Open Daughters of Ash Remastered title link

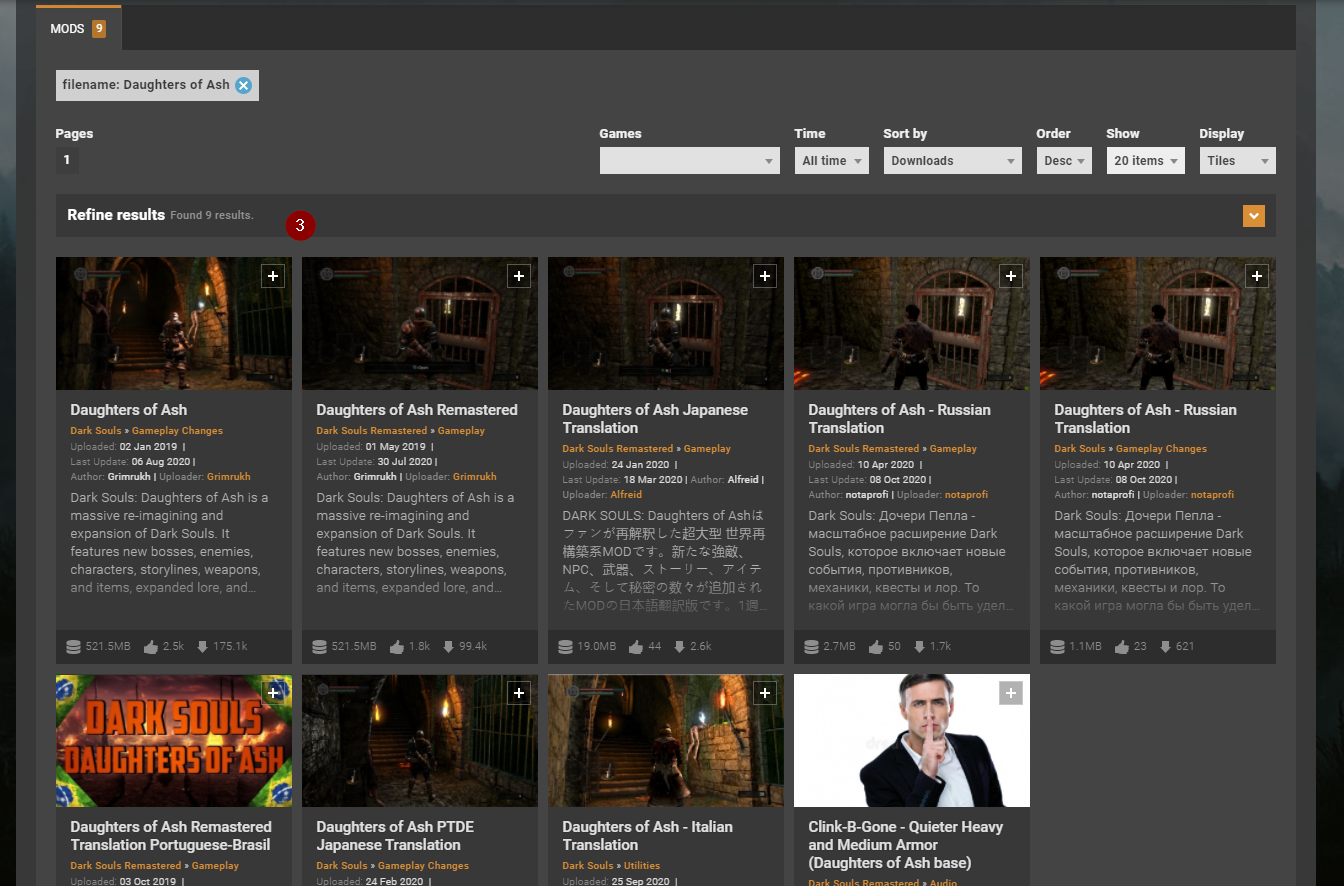(x=417, y=410)
